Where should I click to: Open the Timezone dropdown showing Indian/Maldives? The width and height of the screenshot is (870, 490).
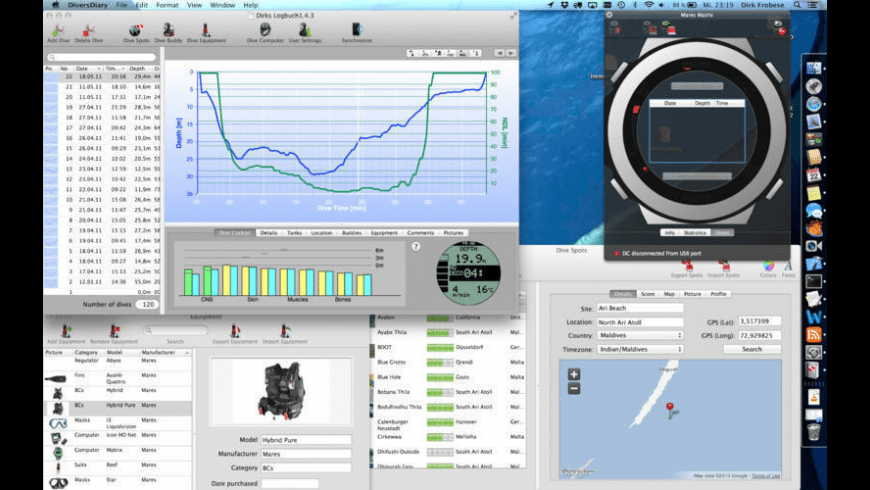640,349
